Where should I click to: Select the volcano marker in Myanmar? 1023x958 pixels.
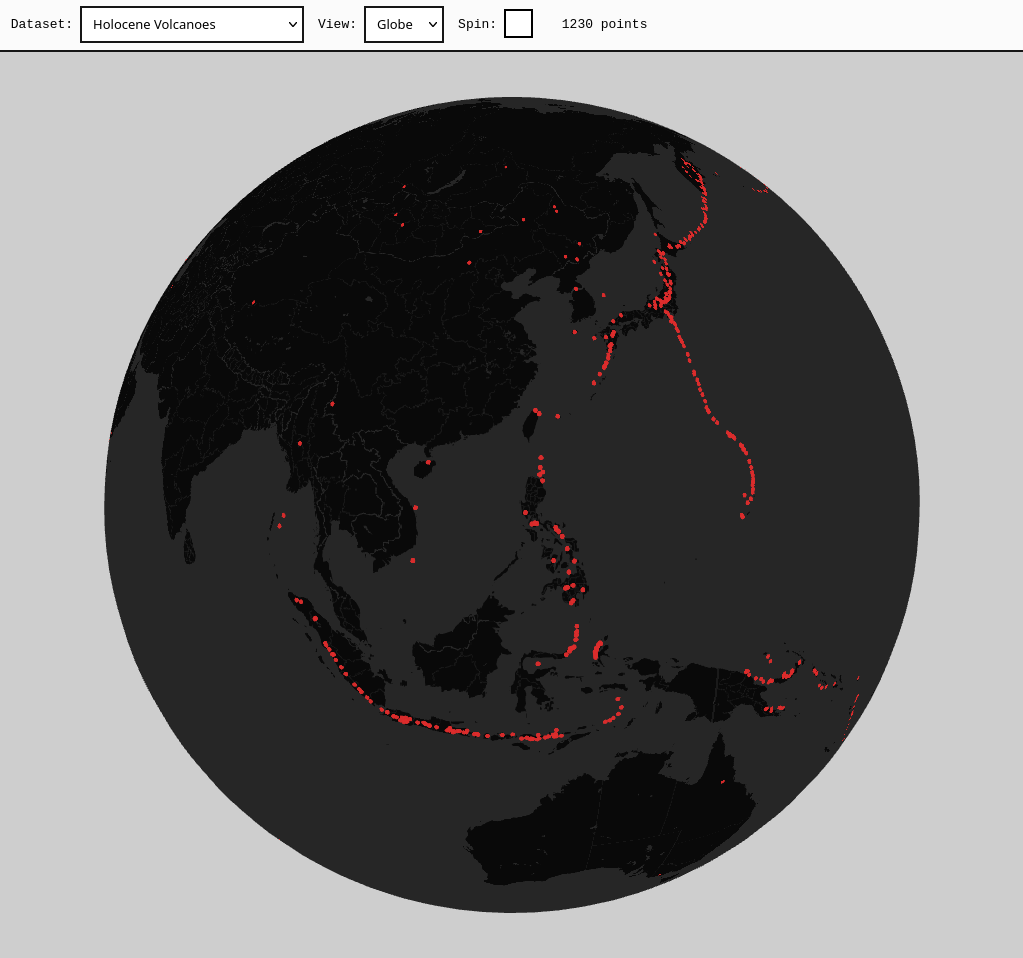(x=299, y=443)
